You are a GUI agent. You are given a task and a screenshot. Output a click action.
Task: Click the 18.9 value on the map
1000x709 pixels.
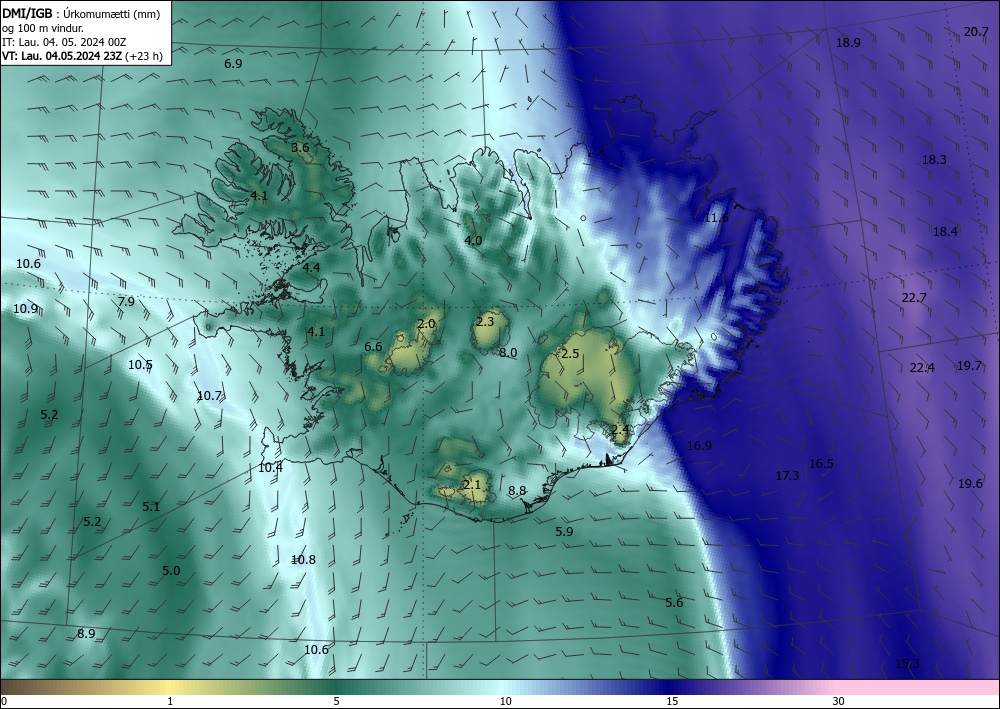pos(848,43)
